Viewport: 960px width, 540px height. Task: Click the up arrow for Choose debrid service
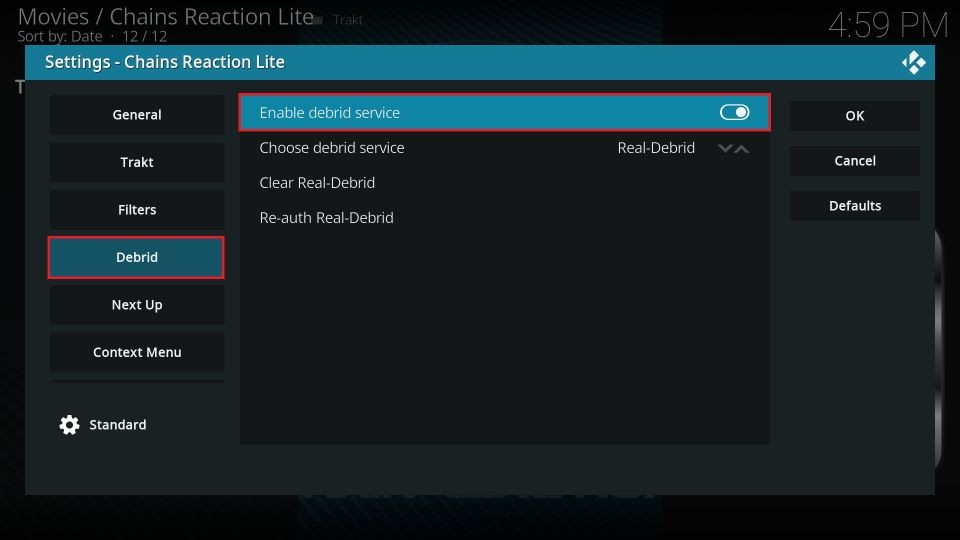point(741,148)
